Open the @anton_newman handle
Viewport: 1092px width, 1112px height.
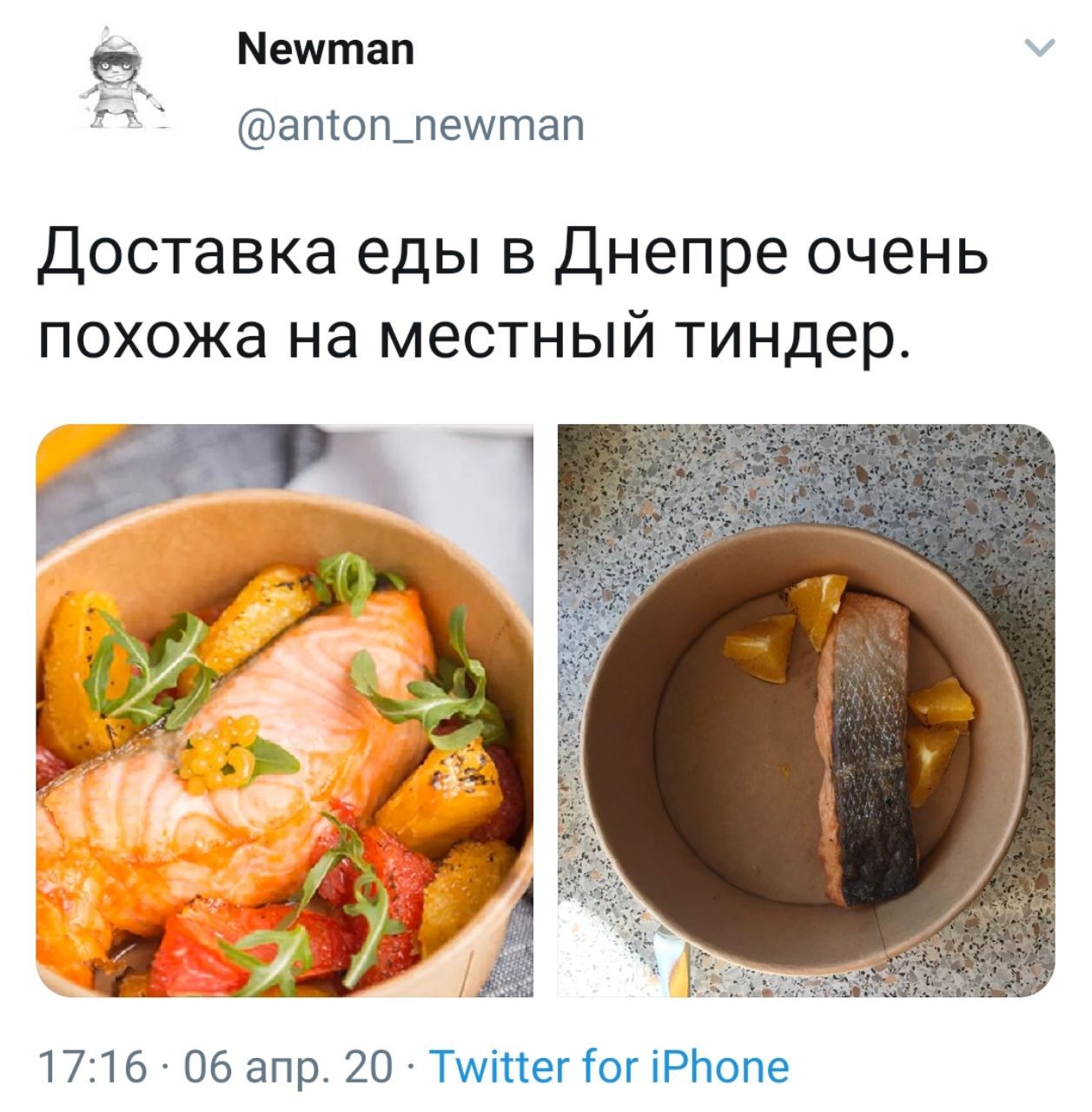click(x=411, y=126)
